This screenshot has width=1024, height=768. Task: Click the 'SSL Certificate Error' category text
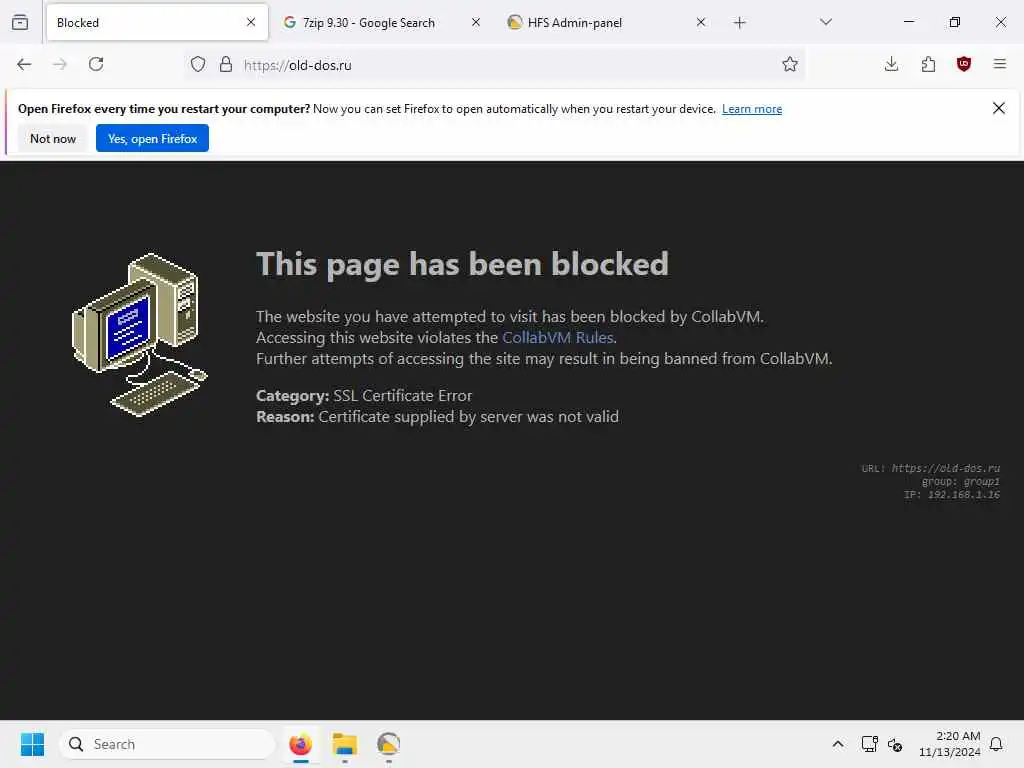(x=402, y=396)
